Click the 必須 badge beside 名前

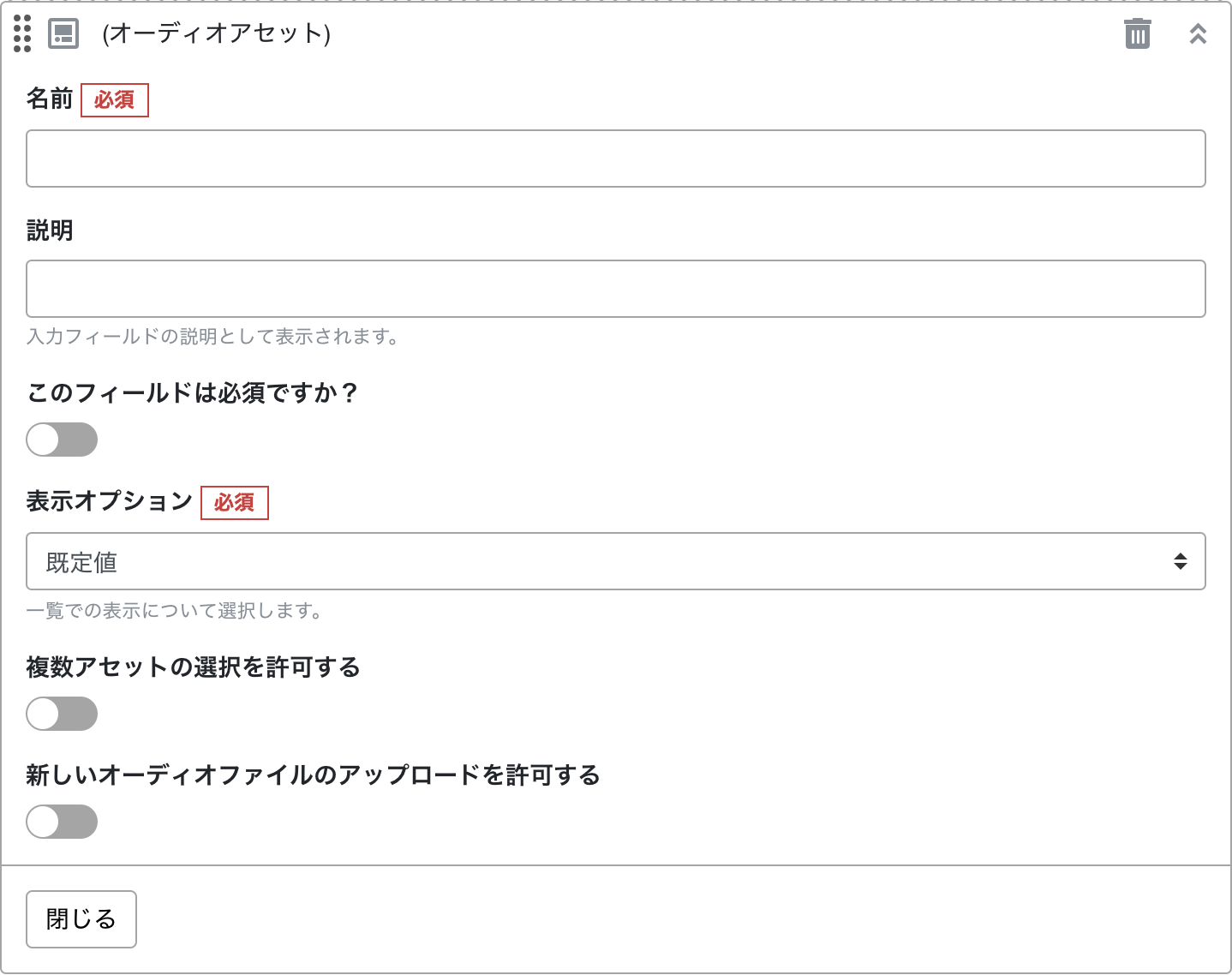(115, 100)
